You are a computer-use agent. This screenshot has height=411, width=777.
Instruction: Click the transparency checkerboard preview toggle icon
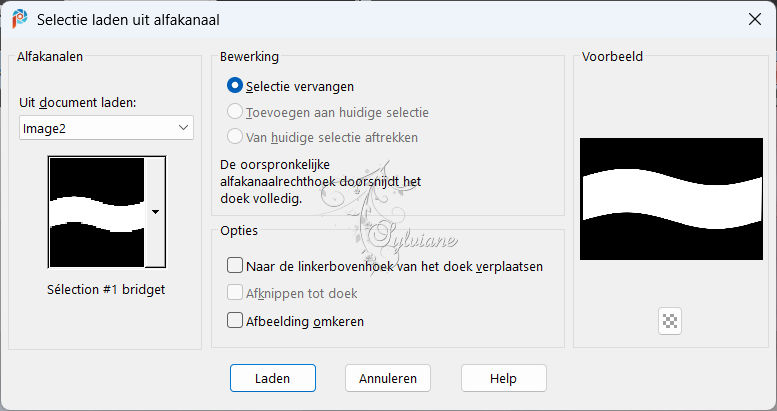pos(670,321)
